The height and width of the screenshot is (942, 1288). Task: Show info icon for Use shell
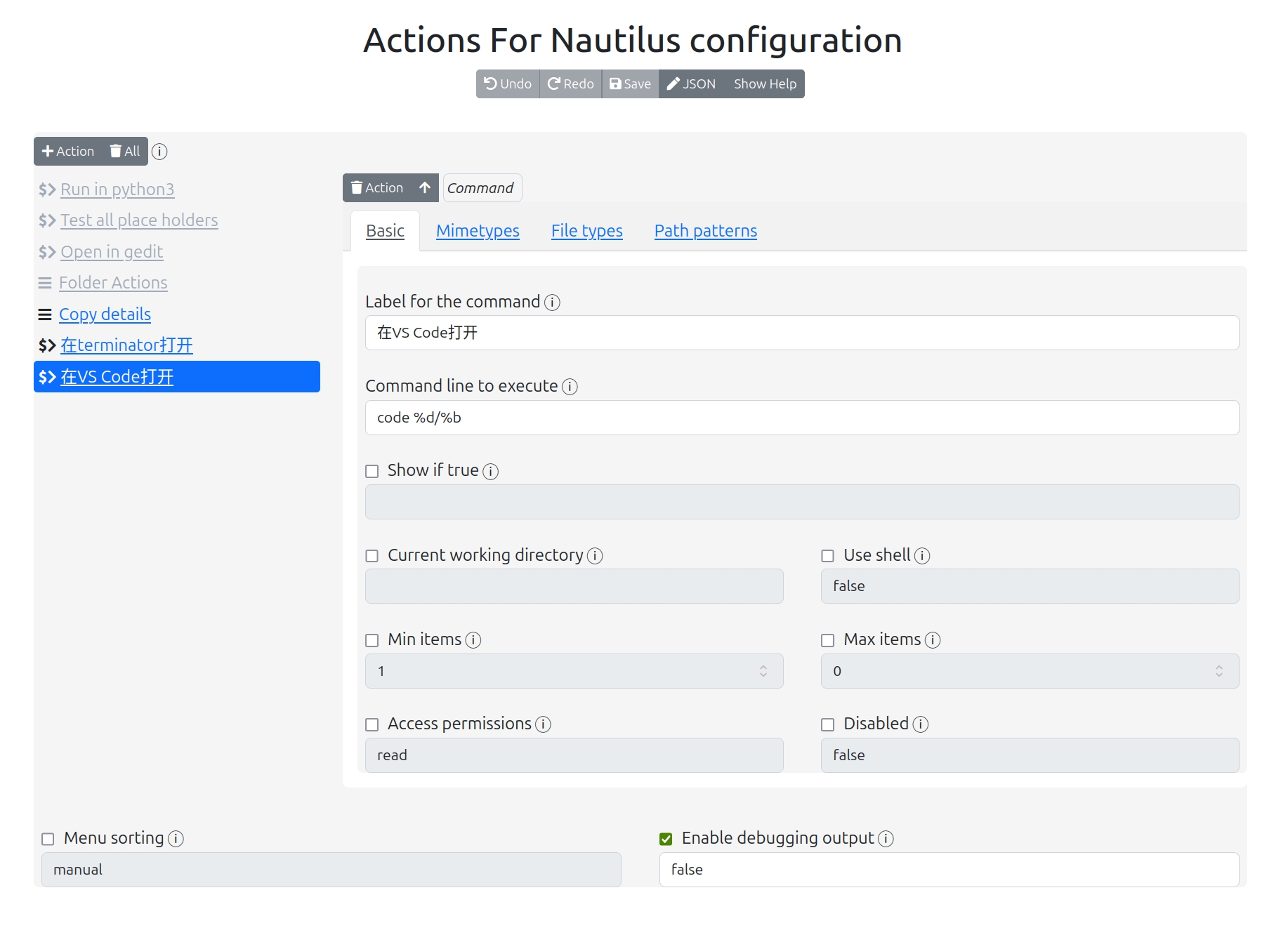click(x=923, y=556)
